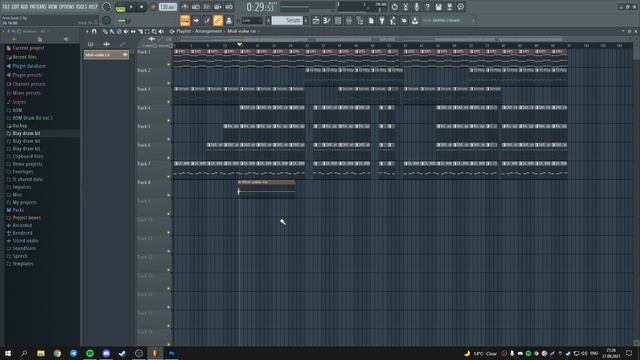This screenshot has height=360, width=640.
Task: Toggle typing keyboard to piano
Action: point(185,20)
